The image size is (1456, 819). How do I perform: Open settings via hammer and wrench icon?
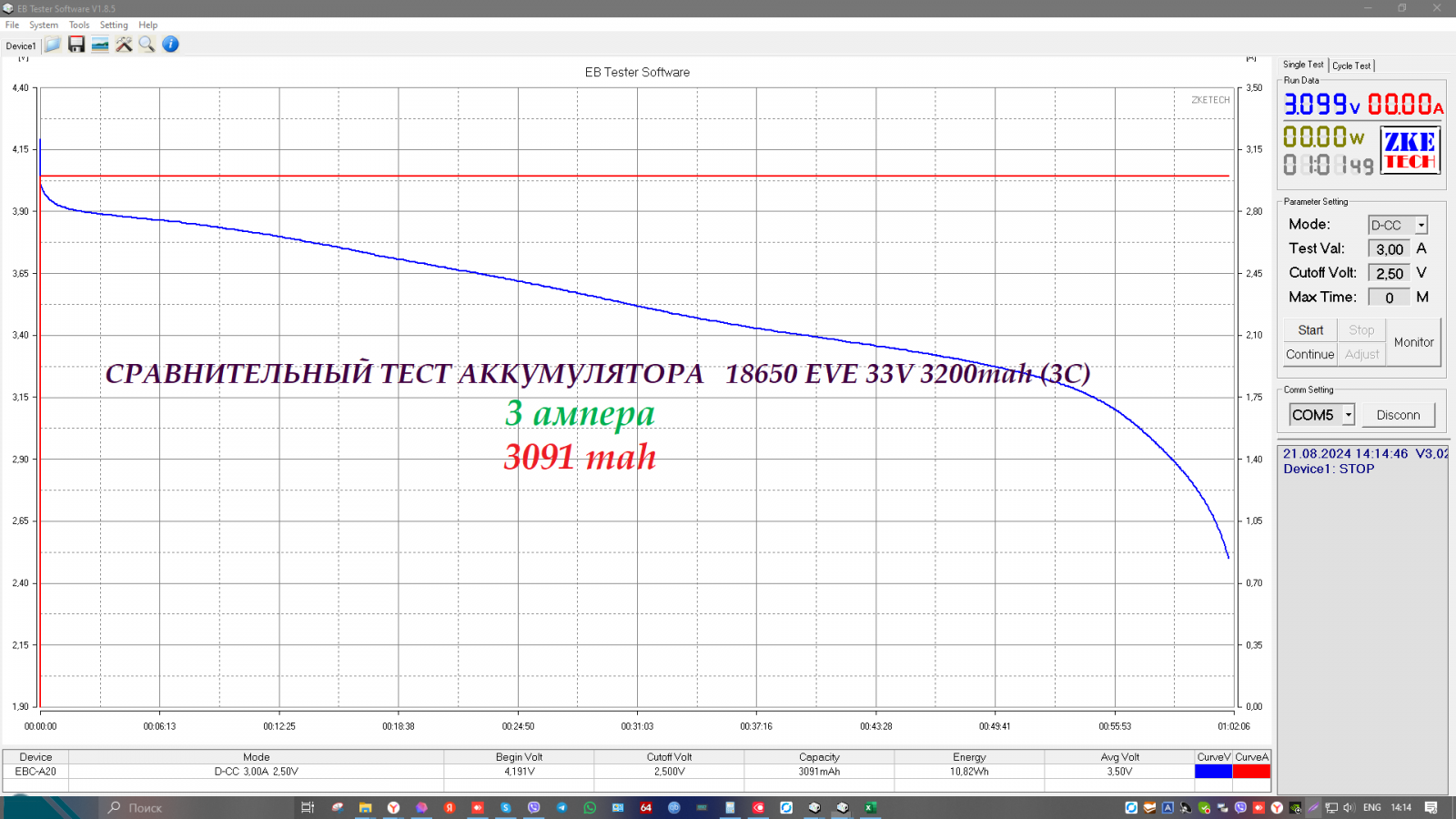[x=124, y=45]
